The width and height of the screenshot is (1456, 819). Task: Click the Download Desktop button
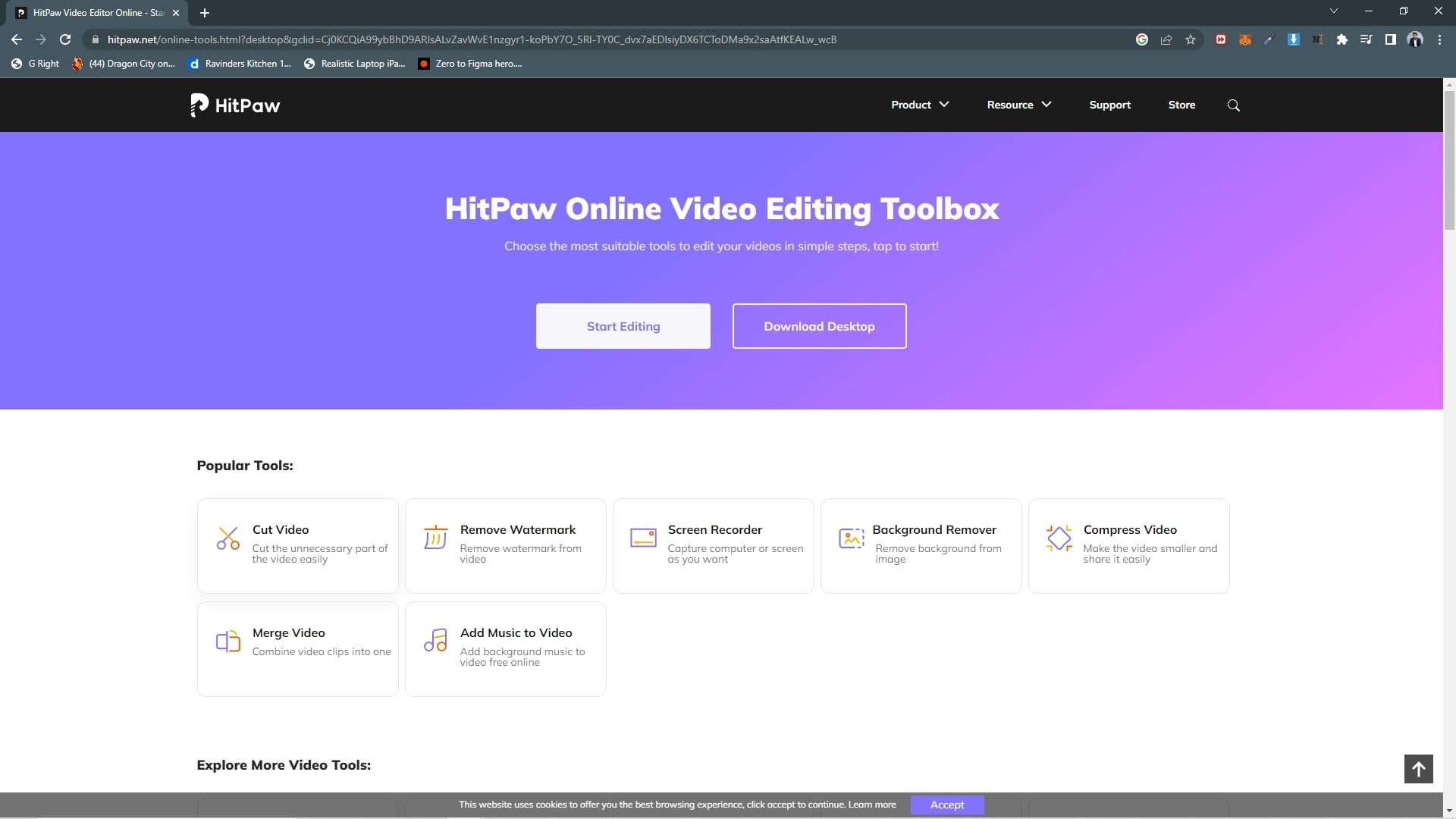[819, 326]
